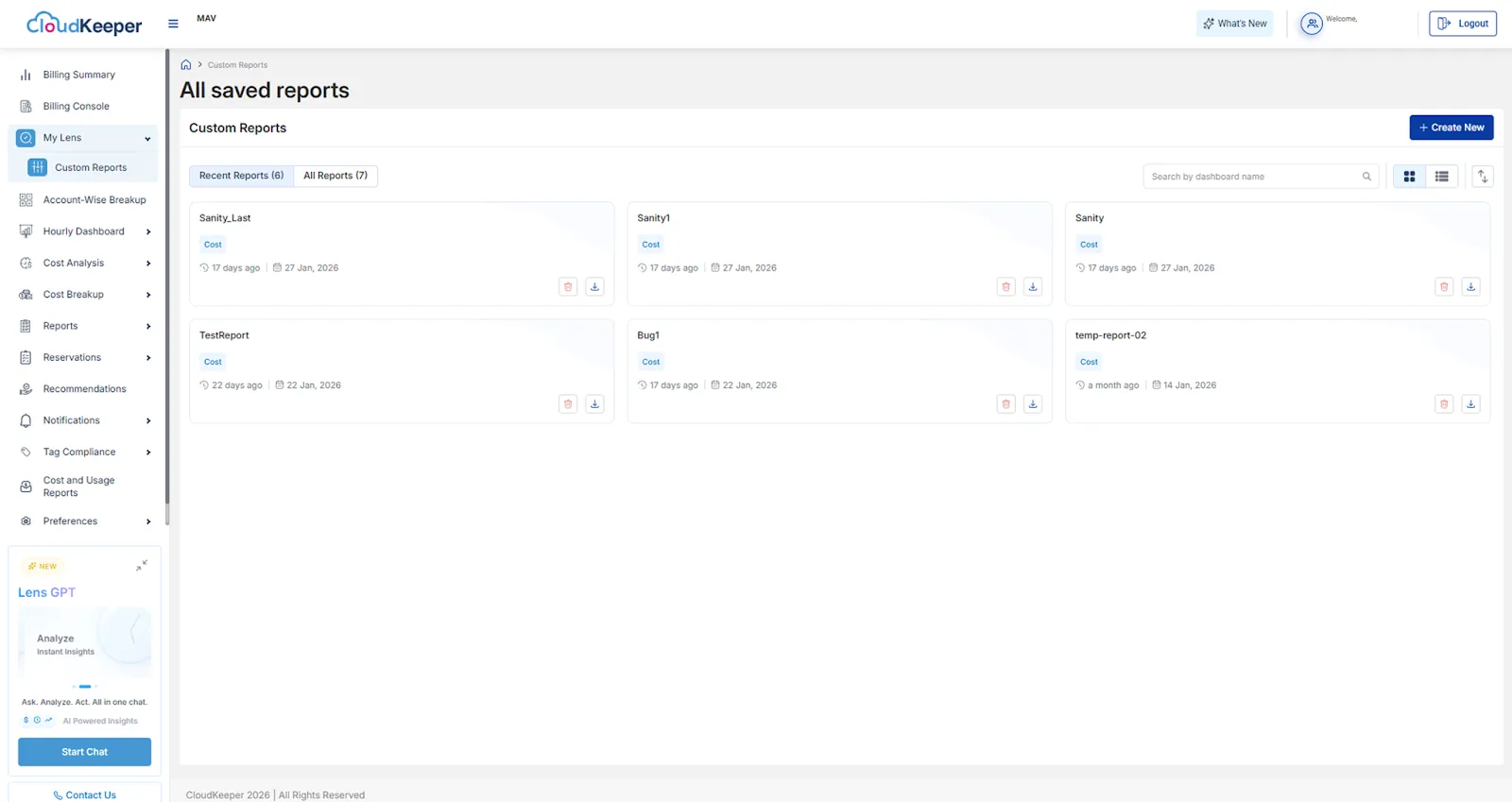
Task: Click the Logout button
Action: (1463, 24)
